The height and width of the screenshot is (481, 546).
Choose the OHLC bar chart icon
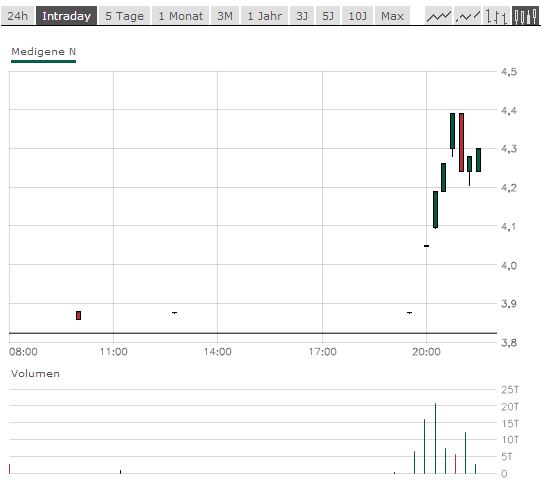497,16
